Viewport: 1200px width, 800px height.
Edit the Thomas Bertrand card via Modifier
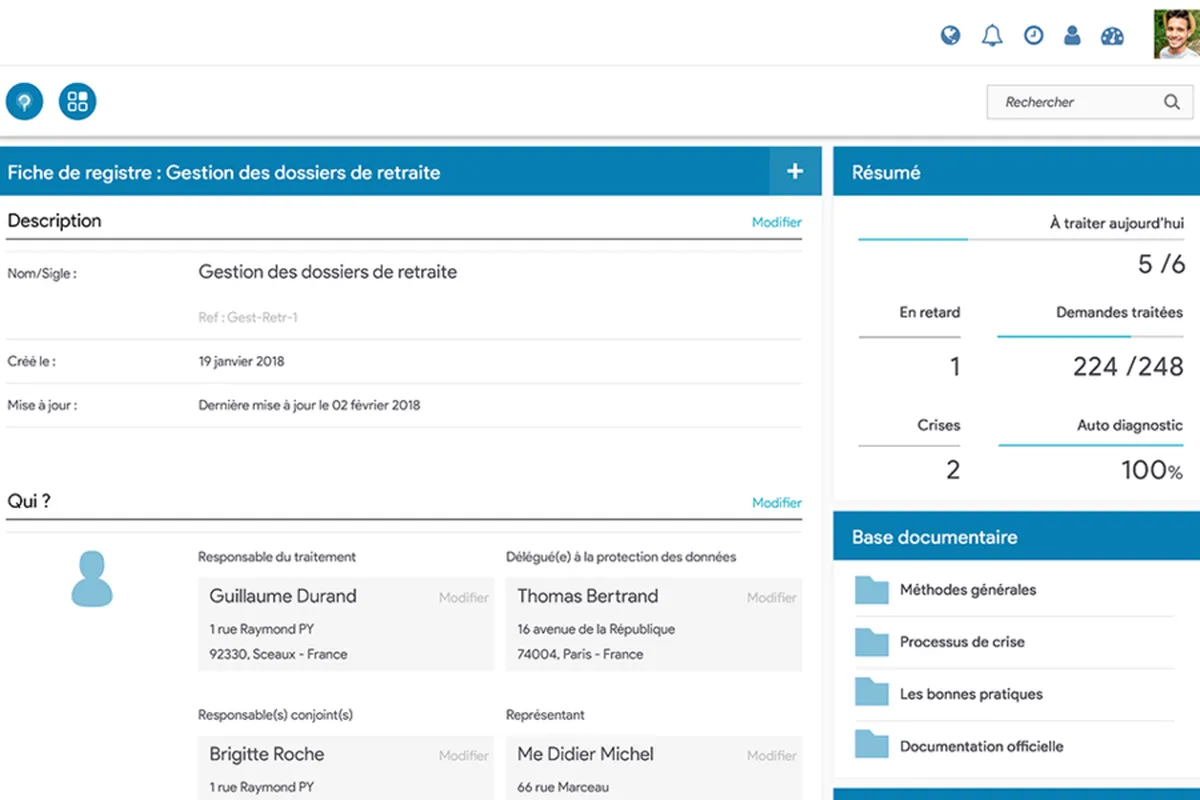pyautogui.click(x=772, y=598)
